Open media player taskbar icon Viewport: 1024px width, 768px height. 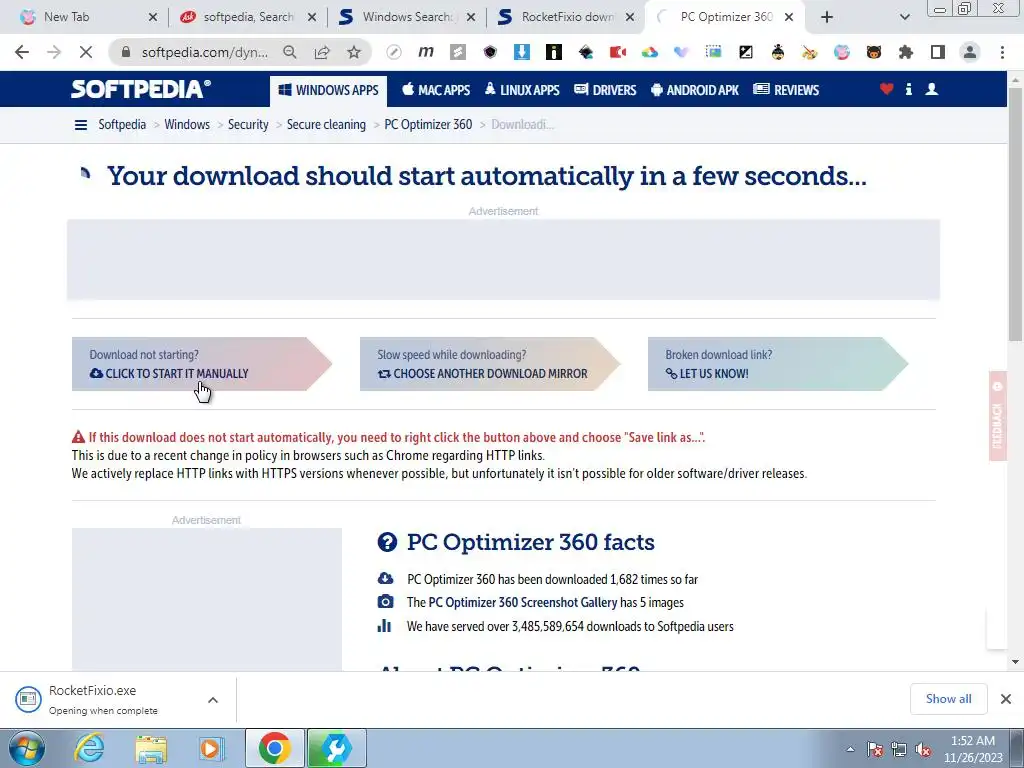(x=210, y=748)
